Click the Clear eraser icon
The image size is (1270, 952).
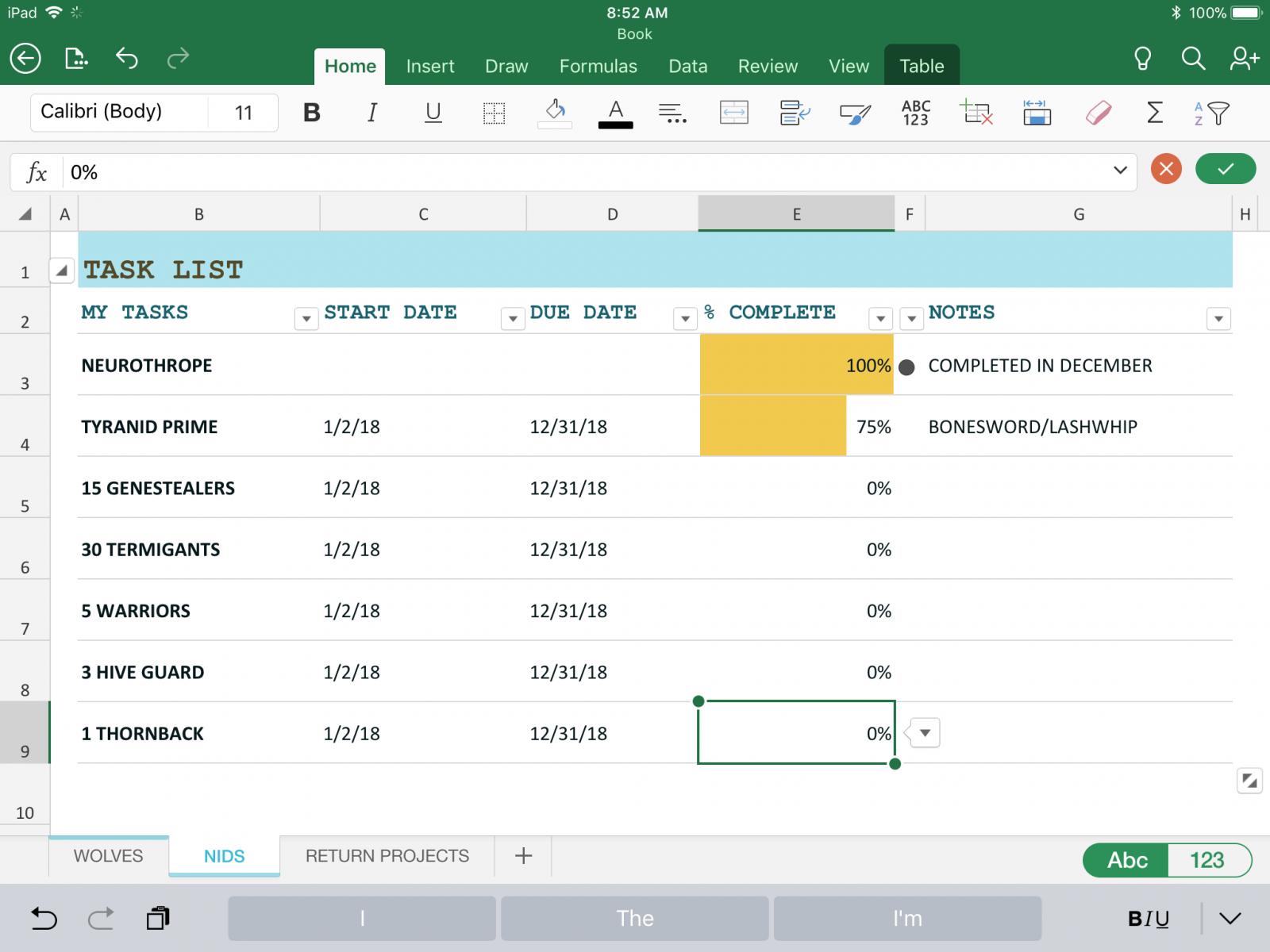pos(1098,113)
